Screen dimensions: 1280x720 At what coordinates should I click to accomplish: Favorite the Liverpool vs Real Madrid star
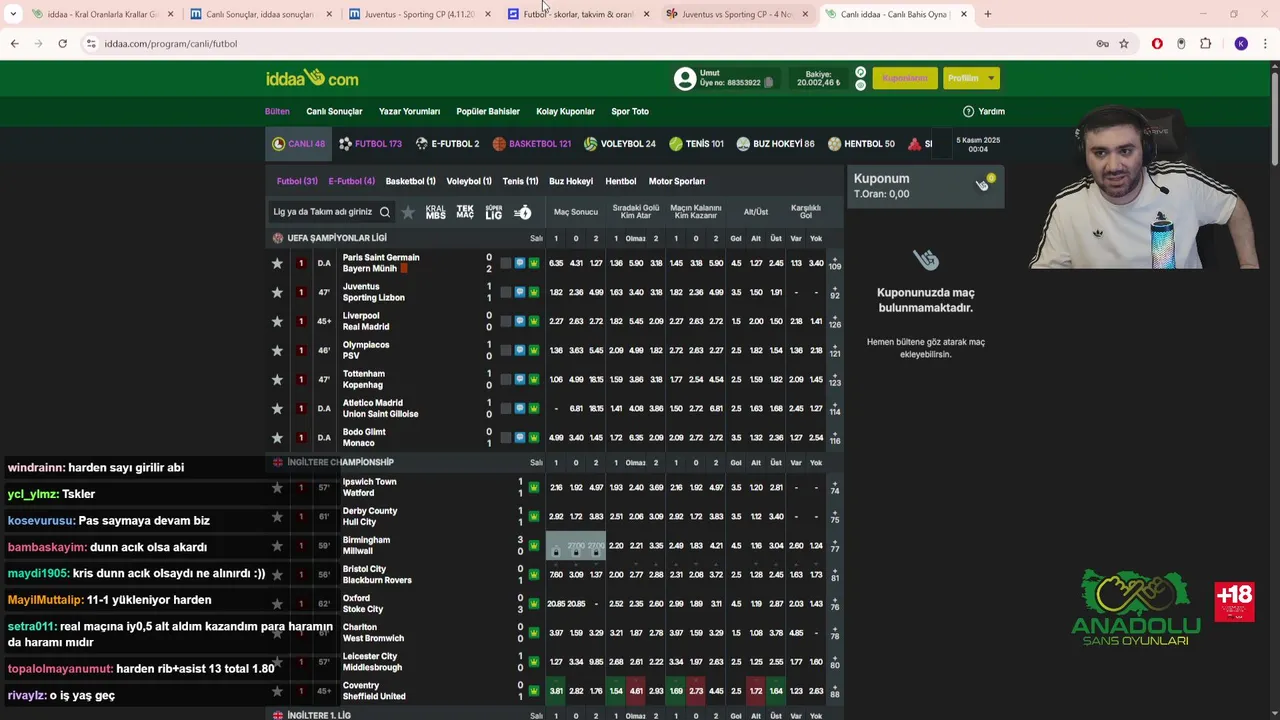[x=277, y=321]
